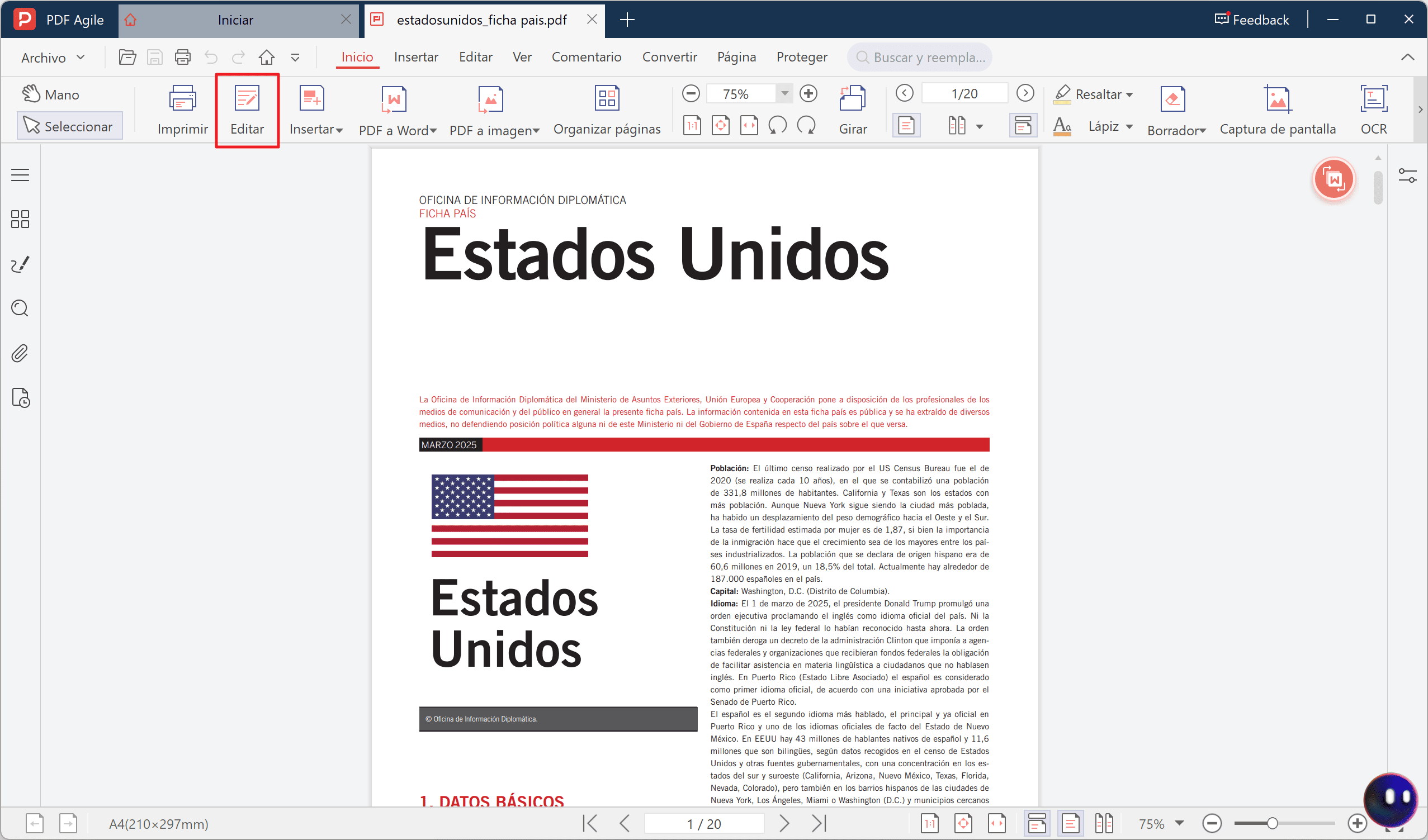Open the signature annotations sidebar panel

(20, 264)
